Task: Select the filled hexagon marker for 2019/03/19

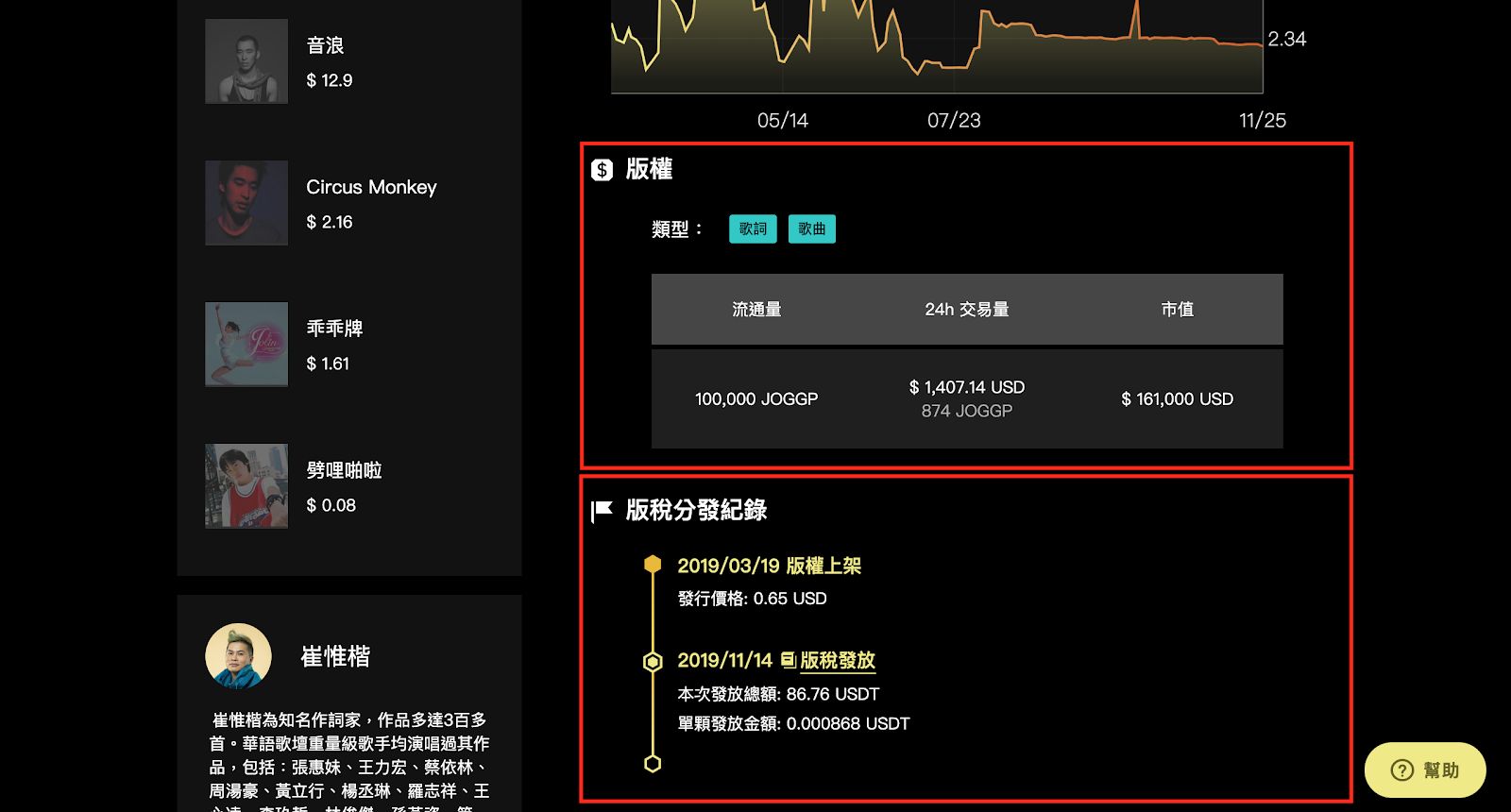Action: (x=653, y=565)
